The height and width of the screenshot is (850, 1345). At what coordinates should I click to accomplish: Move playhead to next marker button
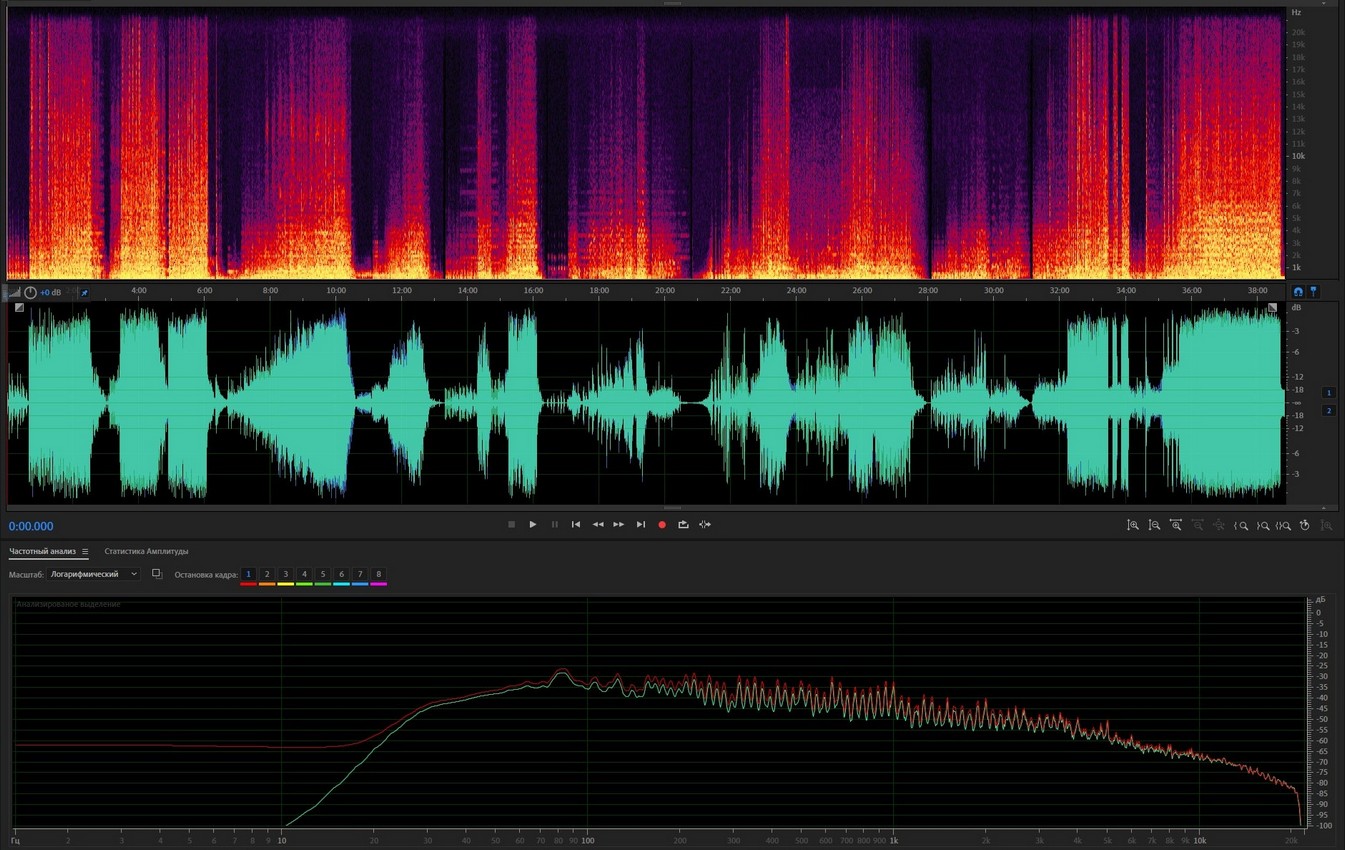640,525
